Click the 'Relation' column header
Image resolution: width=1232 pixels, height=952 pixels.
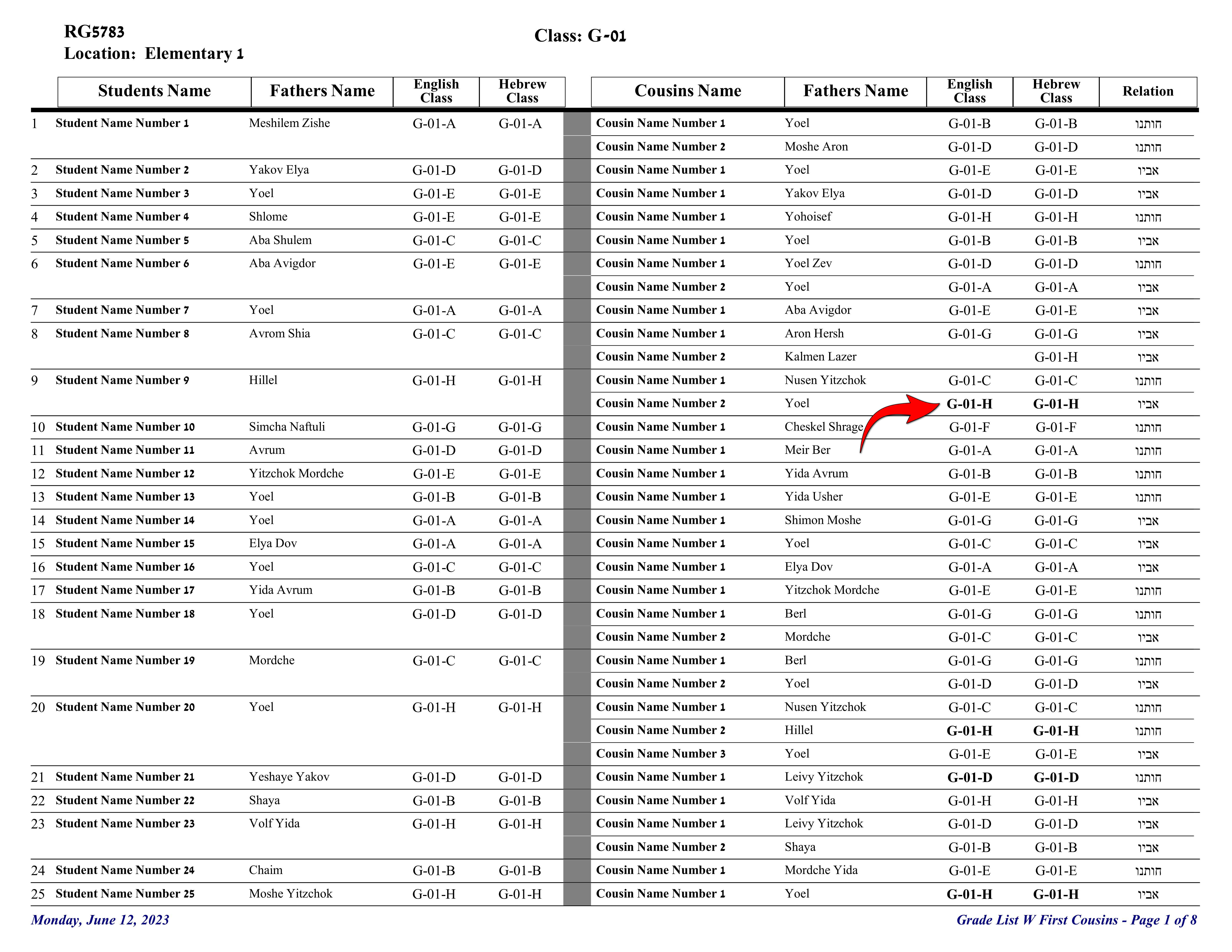[1148, 91]
